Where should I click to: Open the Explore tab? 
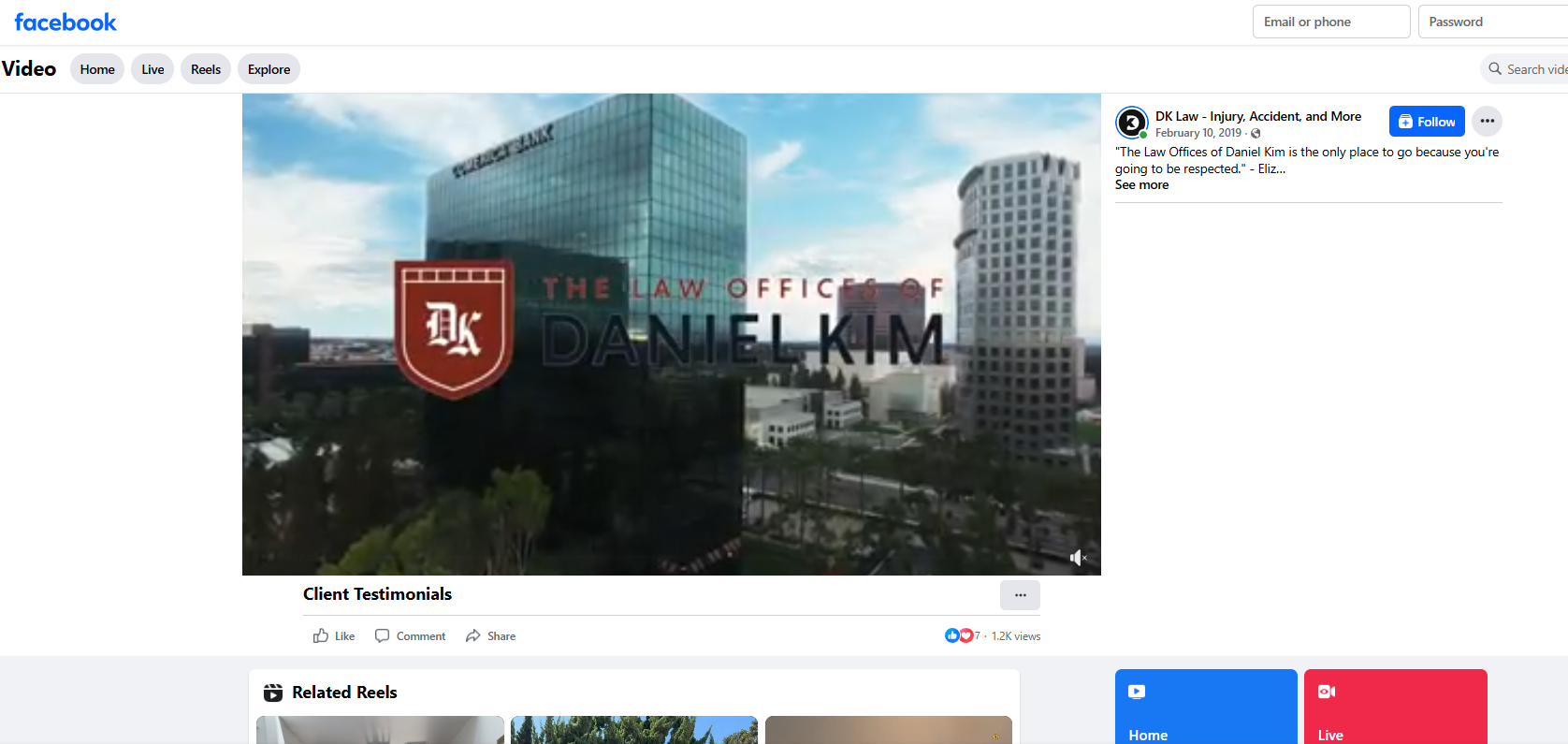(x=269, y=69)
